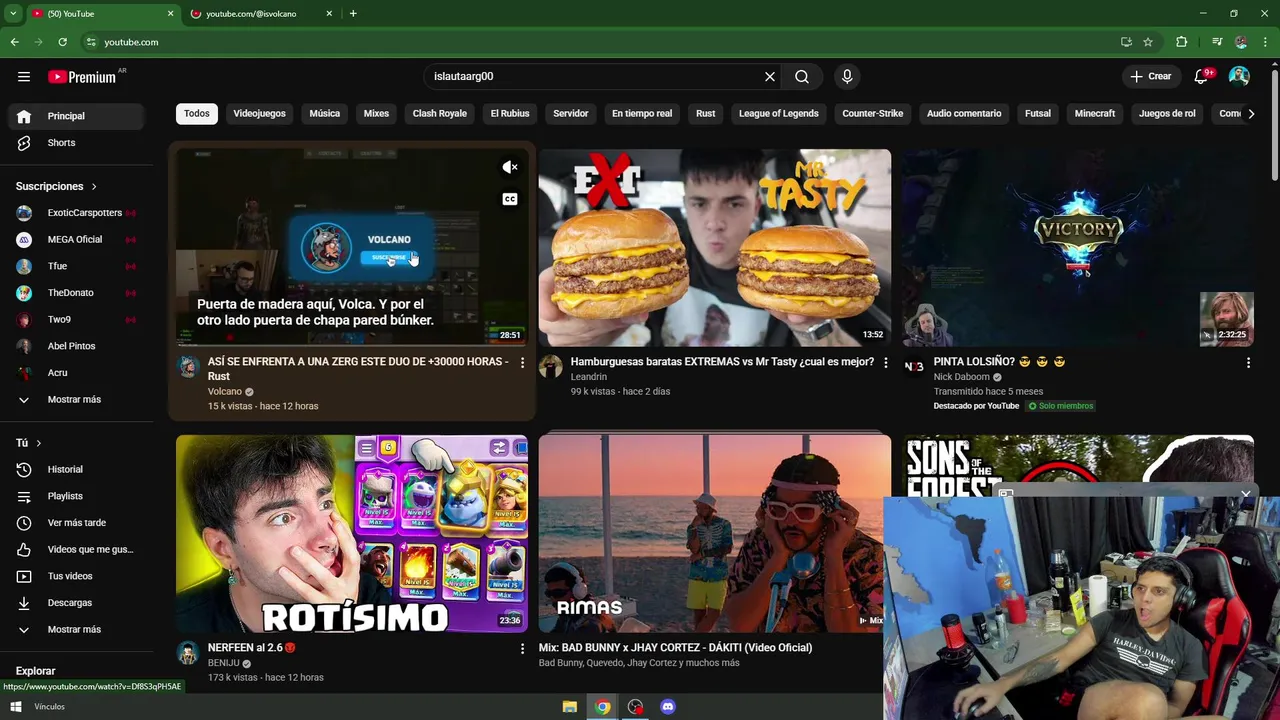Open File Explorer from taskbar

[x=570, y=707]
